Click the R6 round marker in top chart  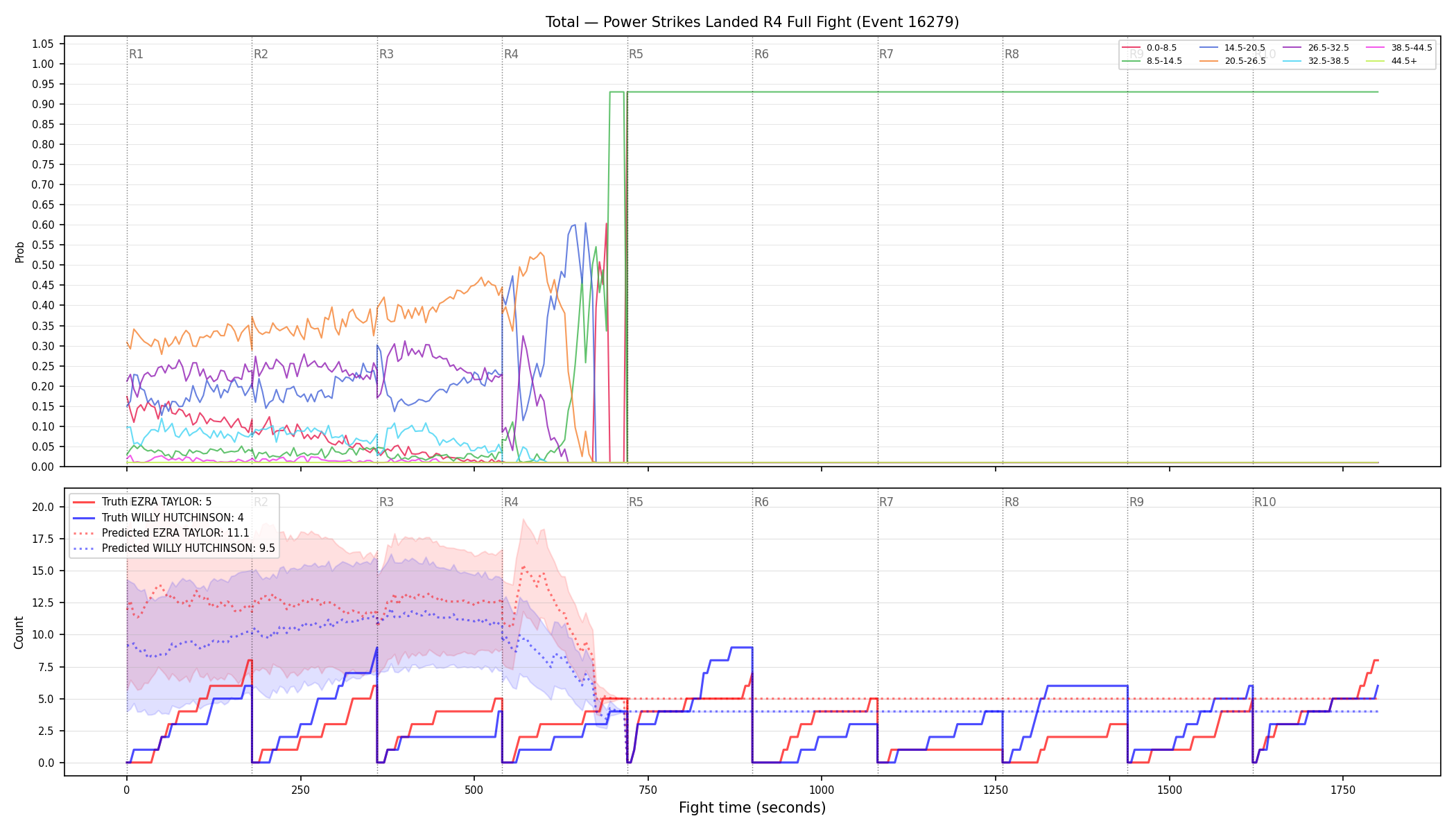[761, 54]
